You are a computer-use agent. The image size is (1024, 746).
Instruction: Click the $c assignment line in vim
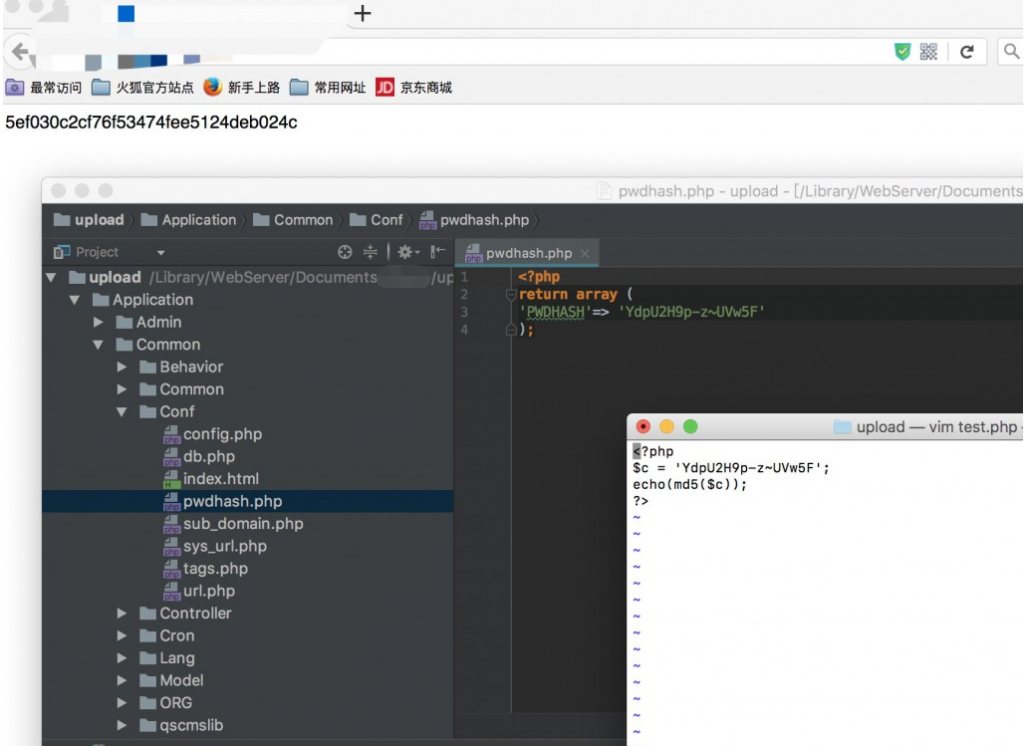[x=731, y=468]
